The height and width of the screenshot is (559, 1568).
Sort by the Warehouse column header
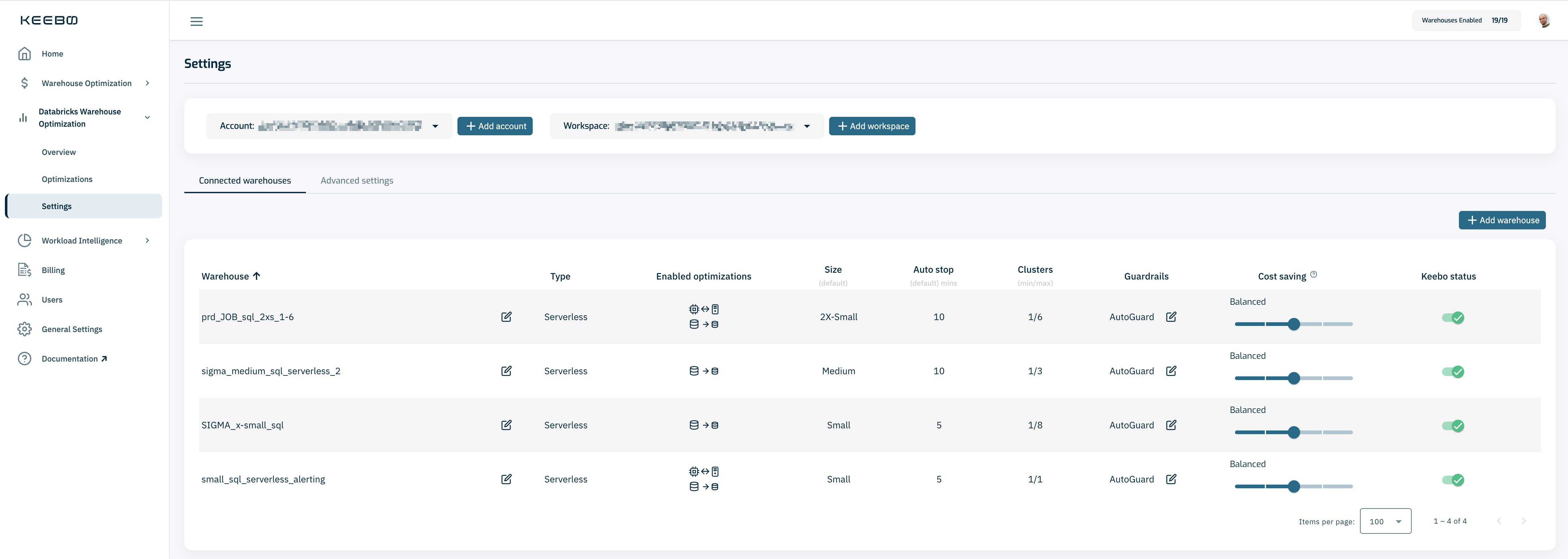[231, 276]
